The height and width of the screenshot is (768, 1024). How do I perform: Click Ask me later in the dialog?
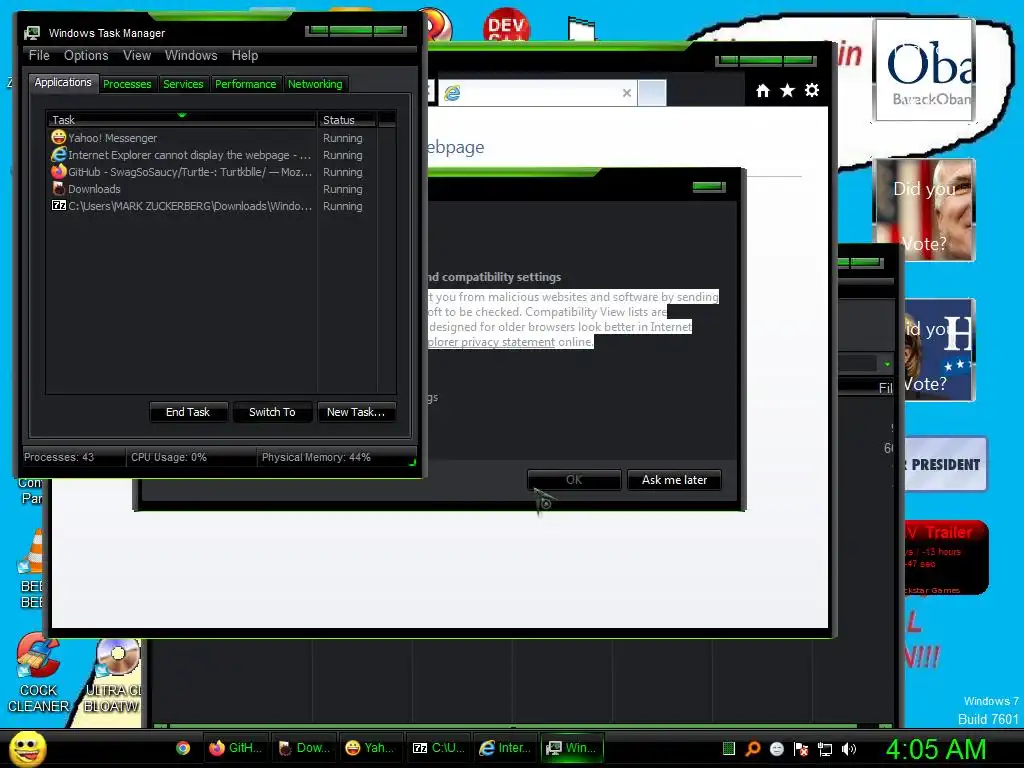pyautogui.click(x=674, y=480)
